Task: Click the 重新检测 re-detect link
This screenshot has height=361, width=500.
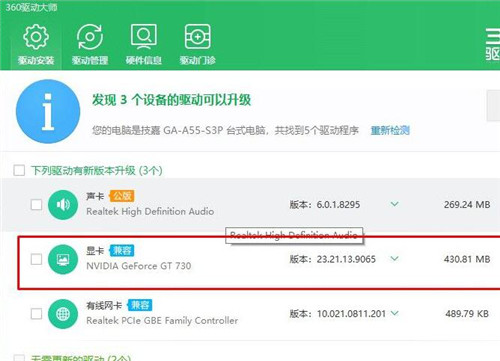Action: (x=390, y=130)
